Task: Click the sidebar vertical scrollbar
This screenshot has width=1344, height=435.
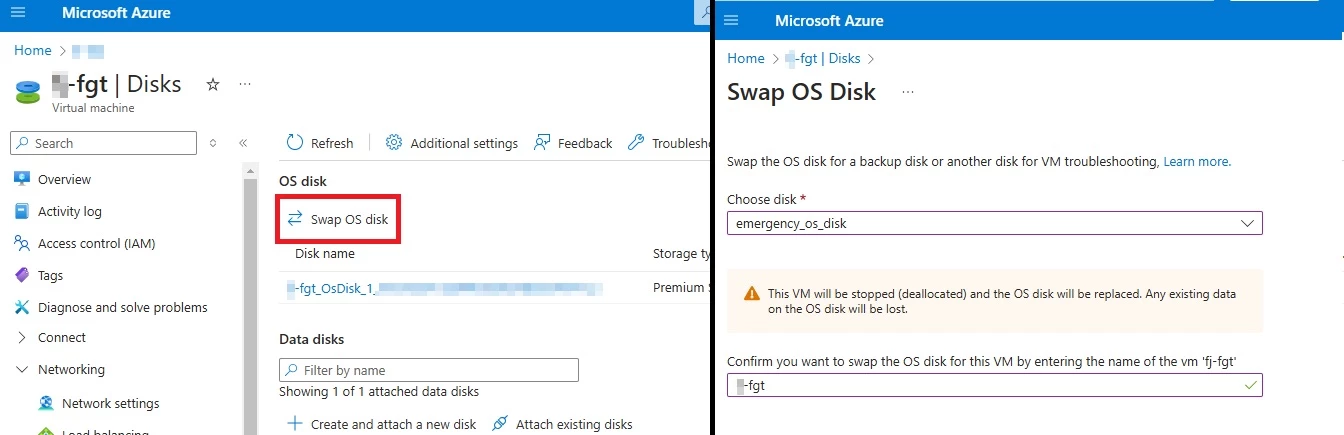Action: point(250,300)
